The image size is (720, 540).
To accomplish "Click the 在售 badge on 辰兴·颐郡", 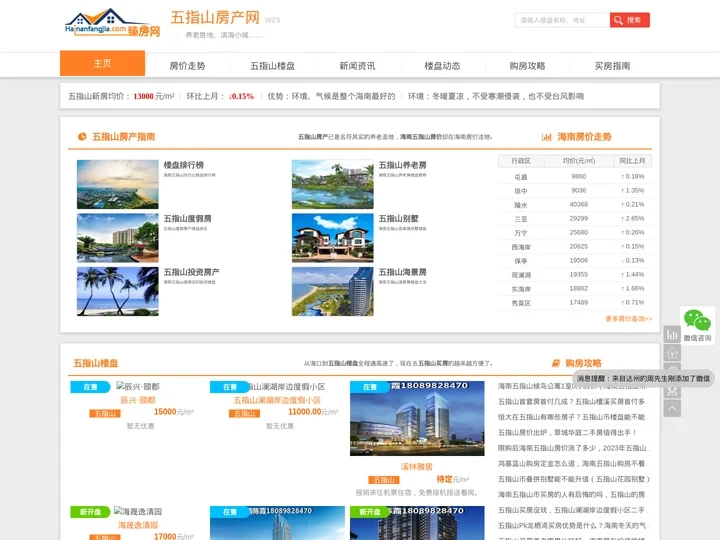I will click(x=90, y=387).
